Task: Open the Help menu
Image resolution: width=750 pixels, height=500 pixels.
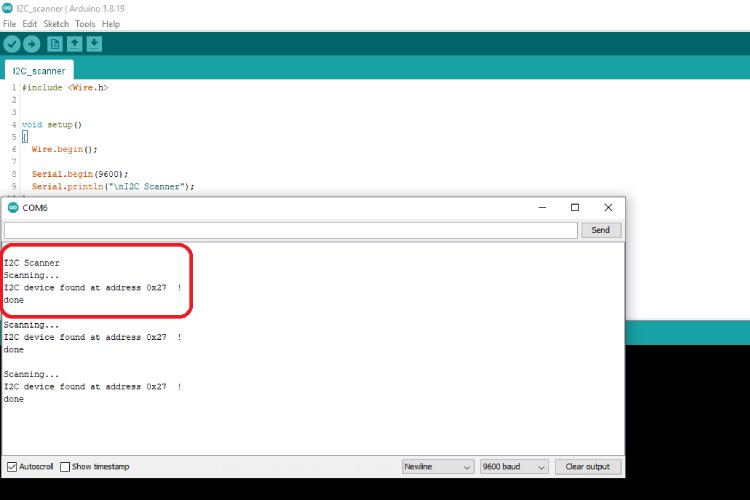Action: point(111,23)
